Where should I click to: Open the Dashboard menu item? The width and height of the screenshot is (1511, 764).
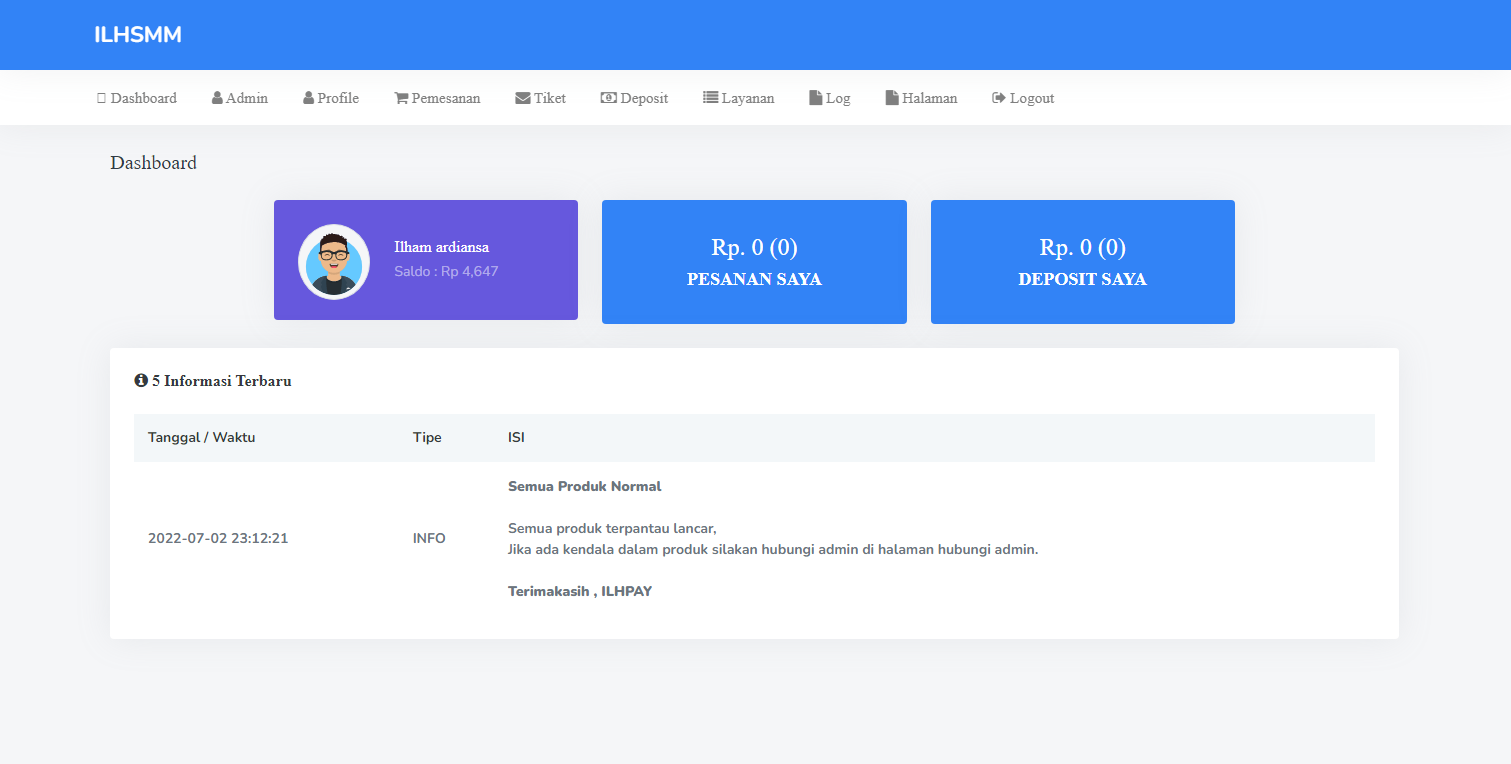point(137,97)
